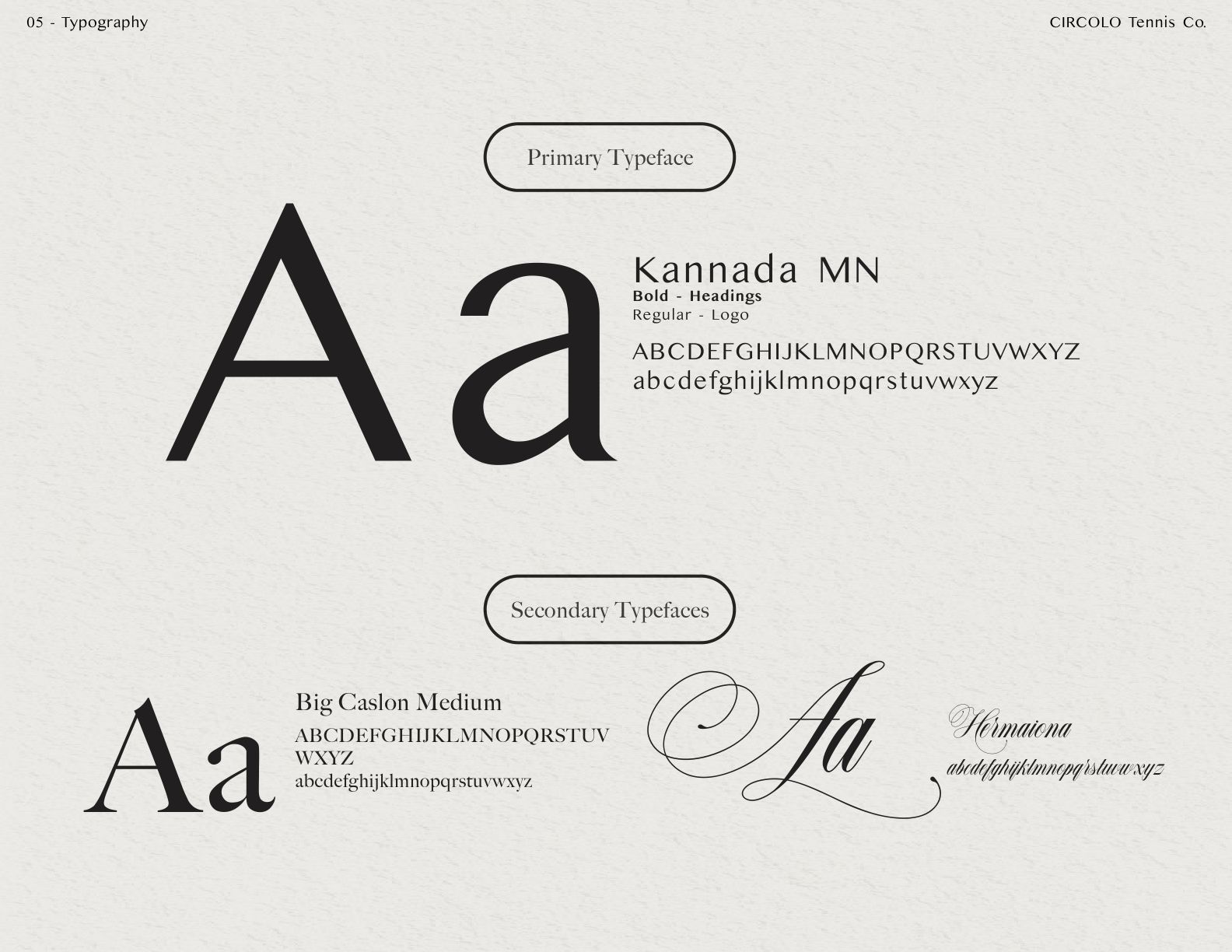The image size is (1232, 952).
Task: Click the large Kannada 'Aa' specimen
Action: 391,333
